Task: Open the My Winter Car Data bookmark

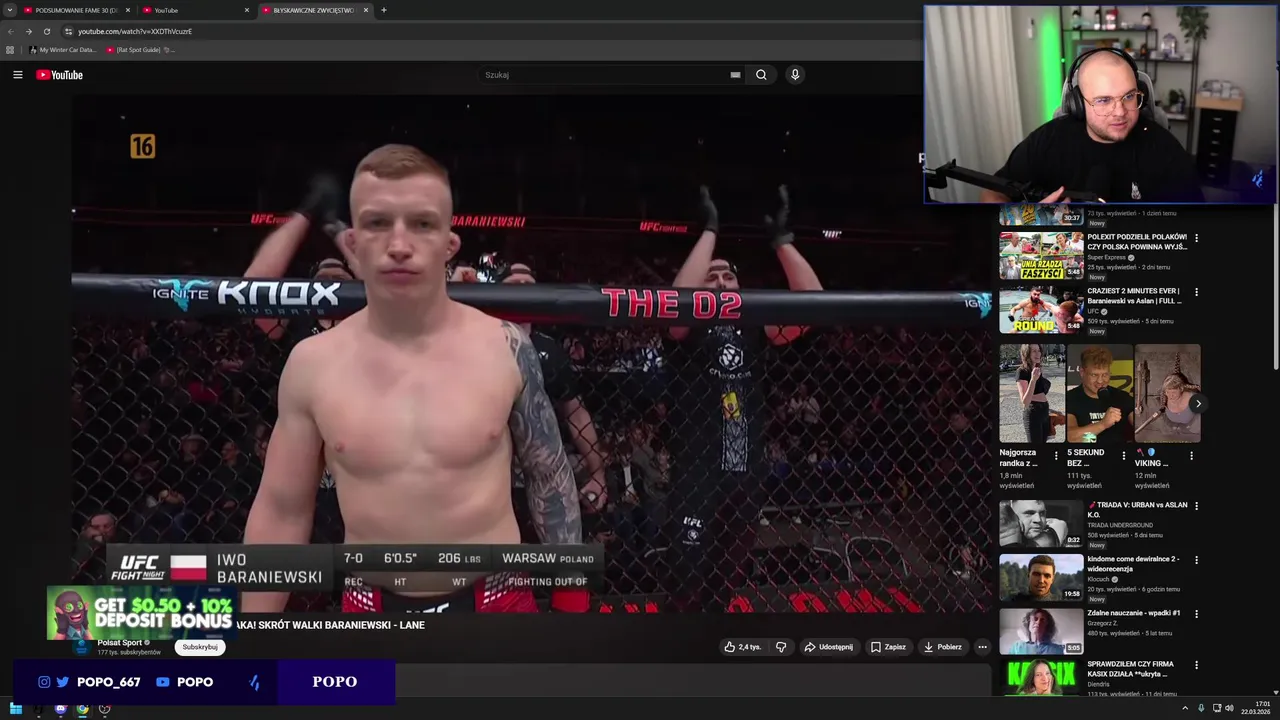Action: tap(63, 49)
